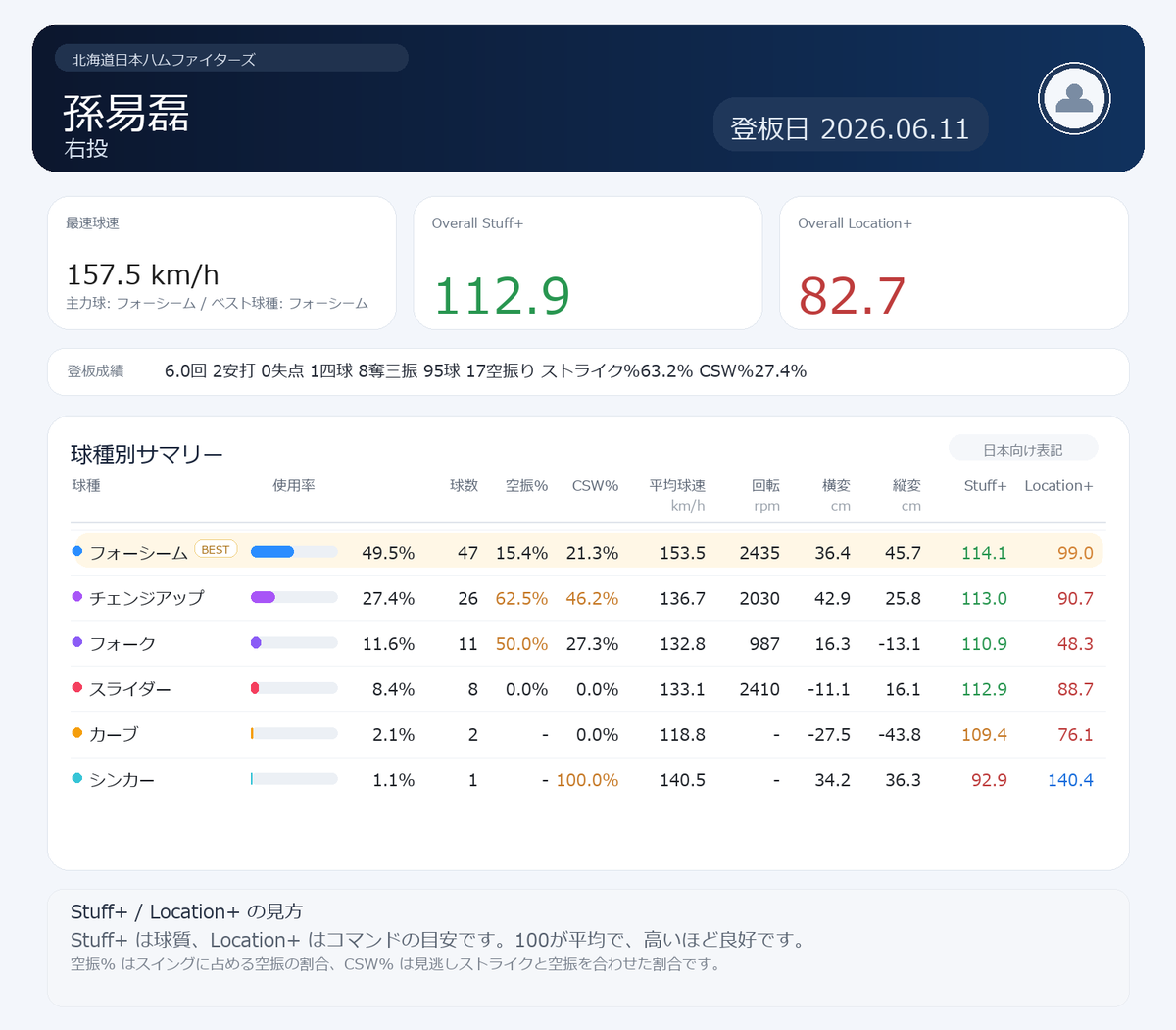The height and width of the screenshot is (1030, 1176).
Task: Click the orange dot beside カーブ
Action: point(77,732)
